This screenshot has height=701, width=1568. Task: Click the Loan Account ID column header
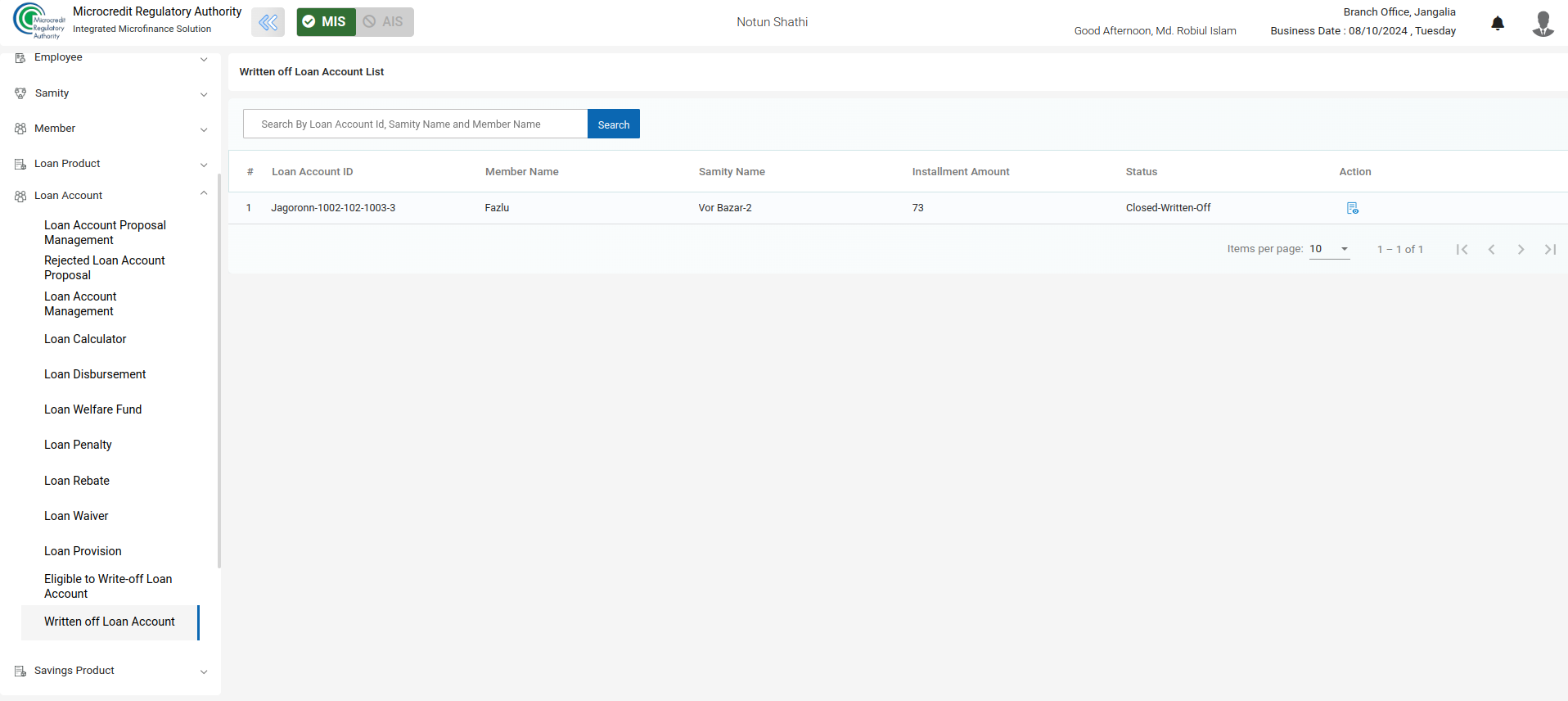[313, 172]
